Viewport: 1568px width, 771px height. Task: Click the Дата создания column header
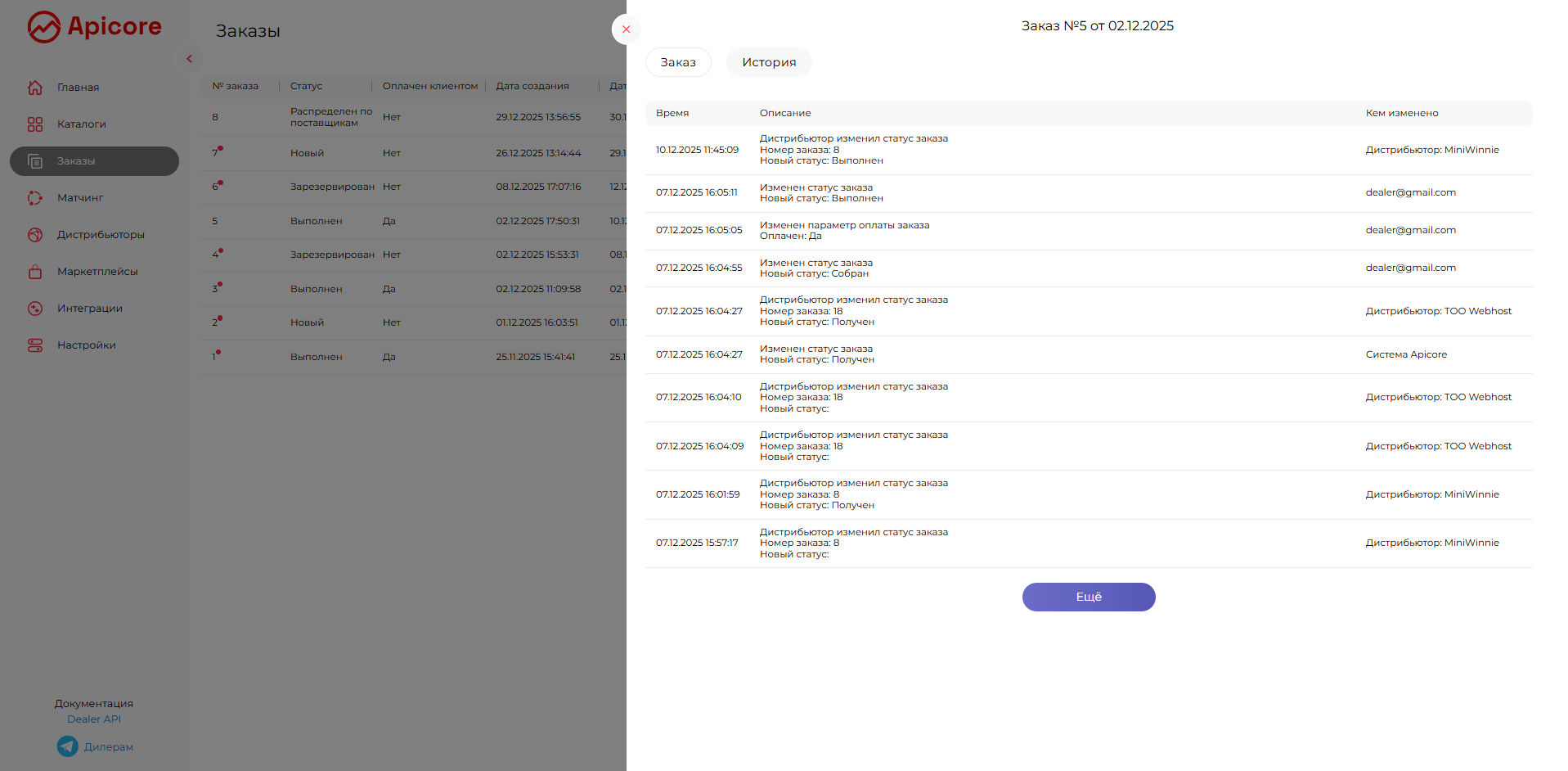click(x=532, y=86)
